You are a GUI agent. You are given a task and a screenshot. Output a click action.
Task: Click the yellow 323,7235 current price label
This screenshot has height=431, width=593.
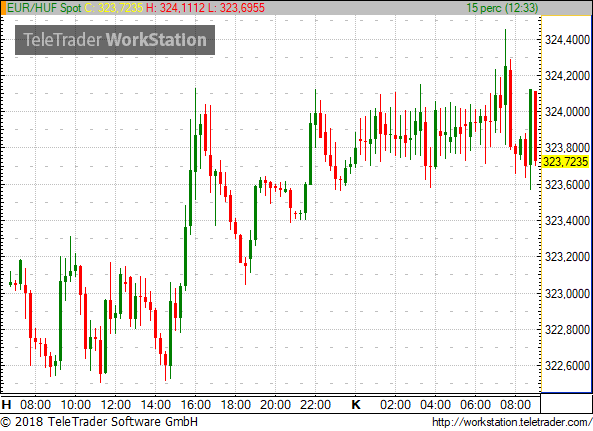(566, 162)
